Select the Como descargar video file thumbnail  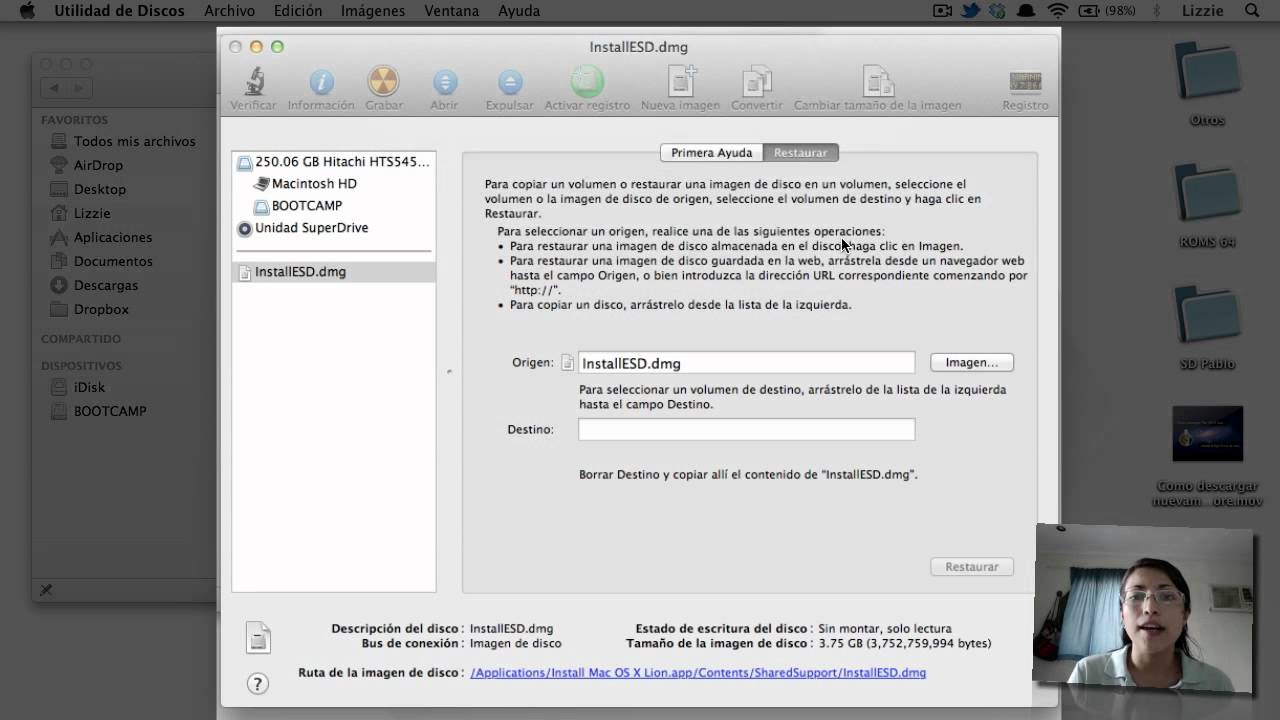pyautogui.click(x=1207, y=433)
